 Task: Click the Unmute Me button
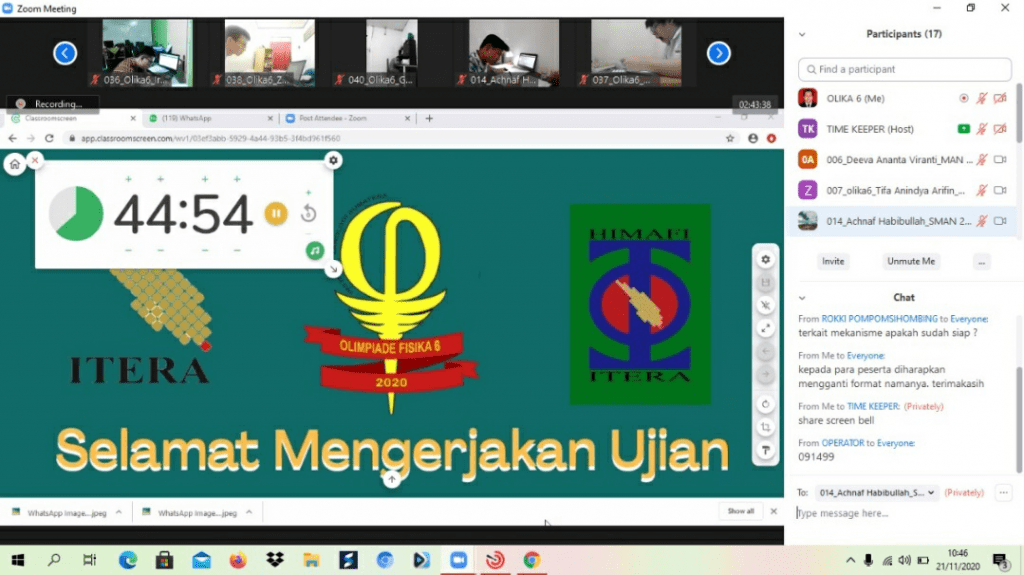[911, 261]
